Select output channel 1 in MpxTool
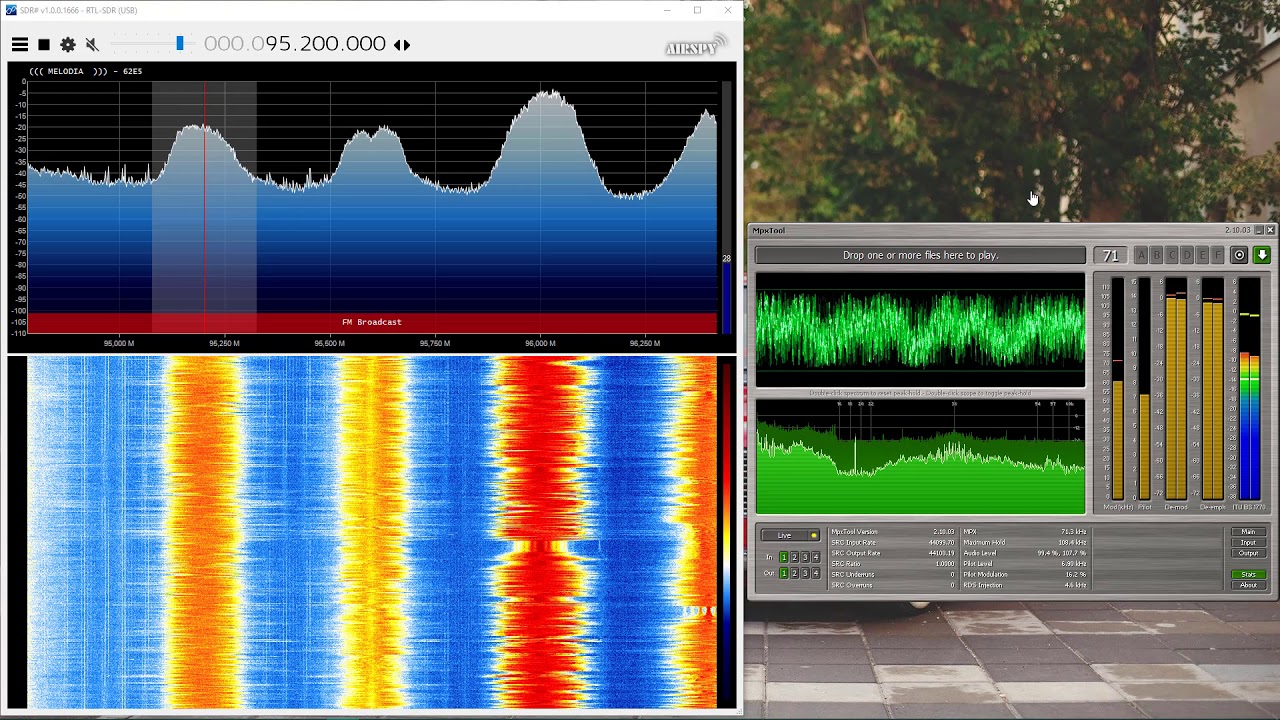Screen dimensions: 1280x720 pyautogui.click(x=784, y=573)
